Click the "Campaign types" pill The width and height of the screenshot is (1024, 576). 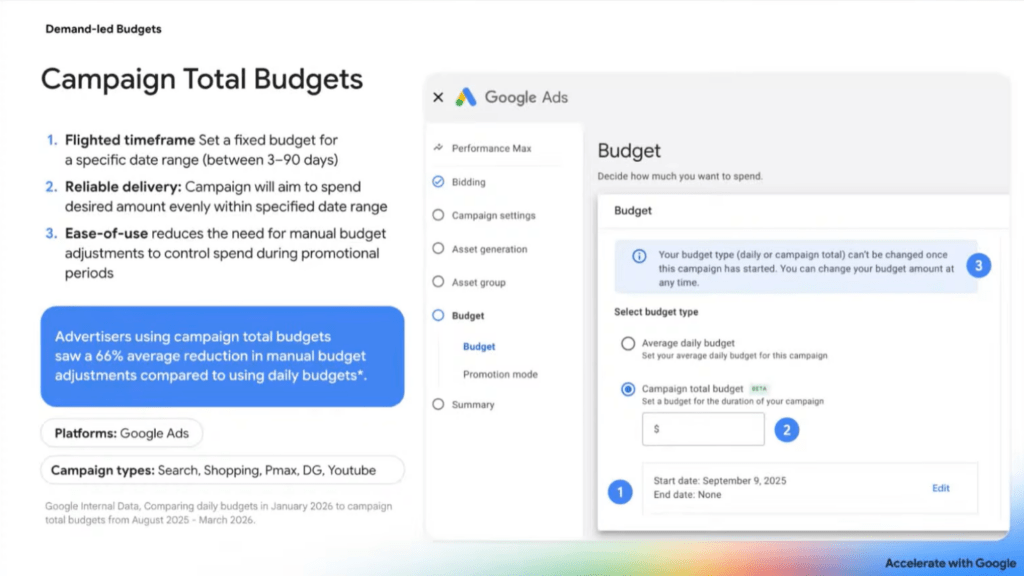pos(222,470)
